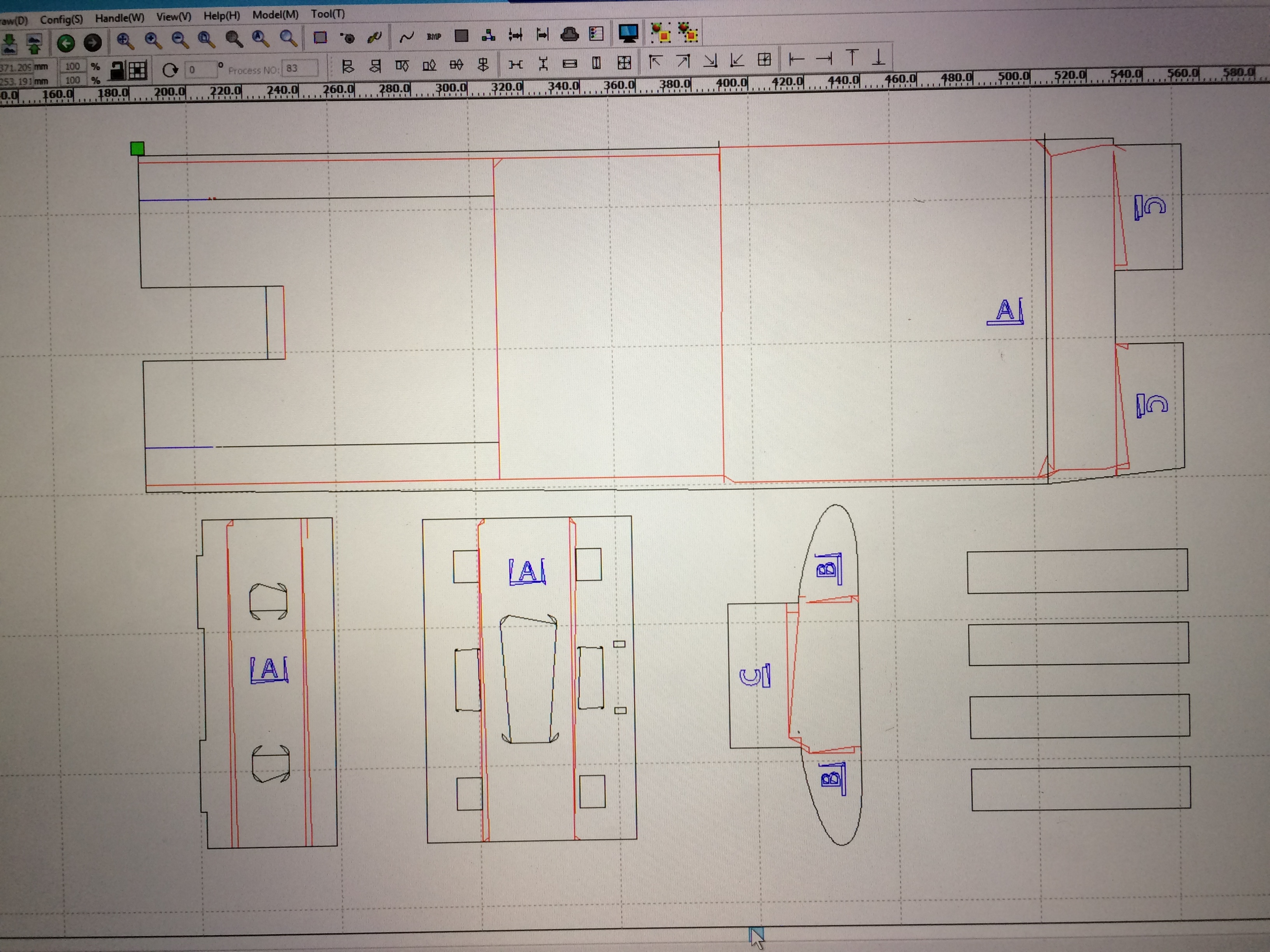Open the View(V) menu
1270x952 pixels.
pos(174,17)
